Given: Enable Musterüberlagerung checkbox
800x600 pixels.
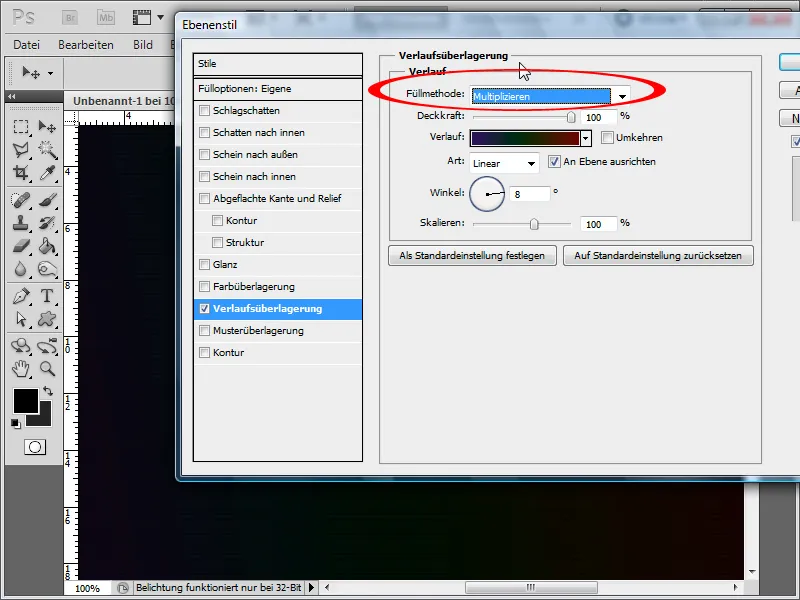Looking at the screenshot, I should point(205,331).
